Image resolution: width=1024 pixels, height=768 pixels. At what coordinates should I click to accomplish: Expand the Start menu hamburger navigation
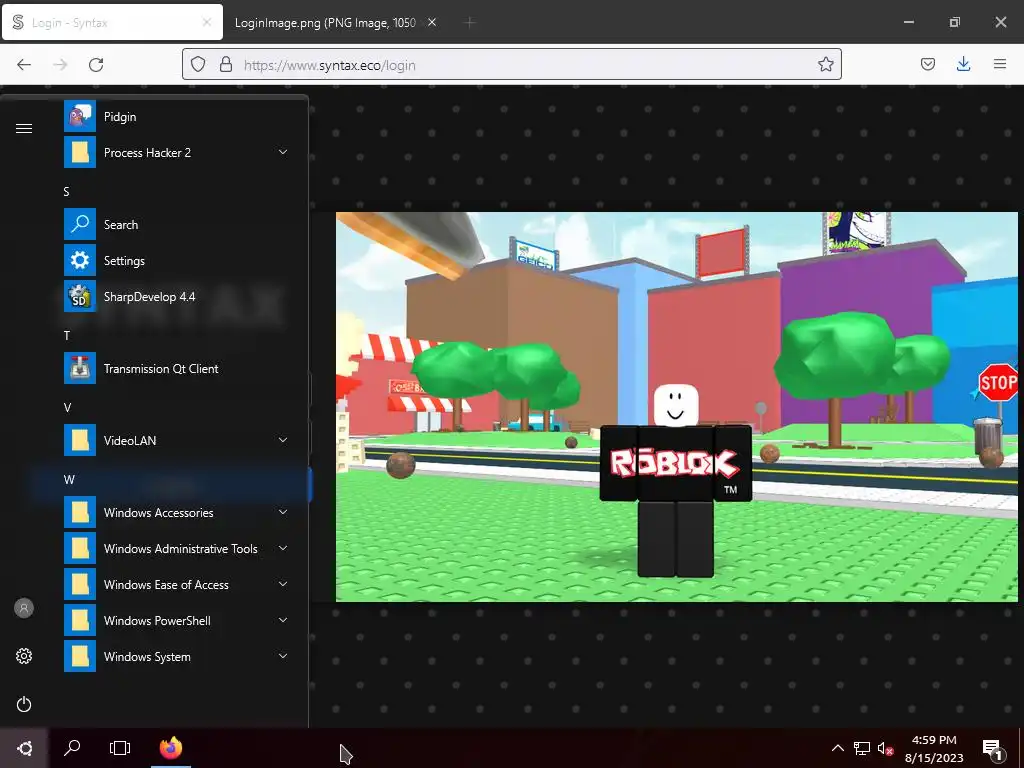click(24, 128)
